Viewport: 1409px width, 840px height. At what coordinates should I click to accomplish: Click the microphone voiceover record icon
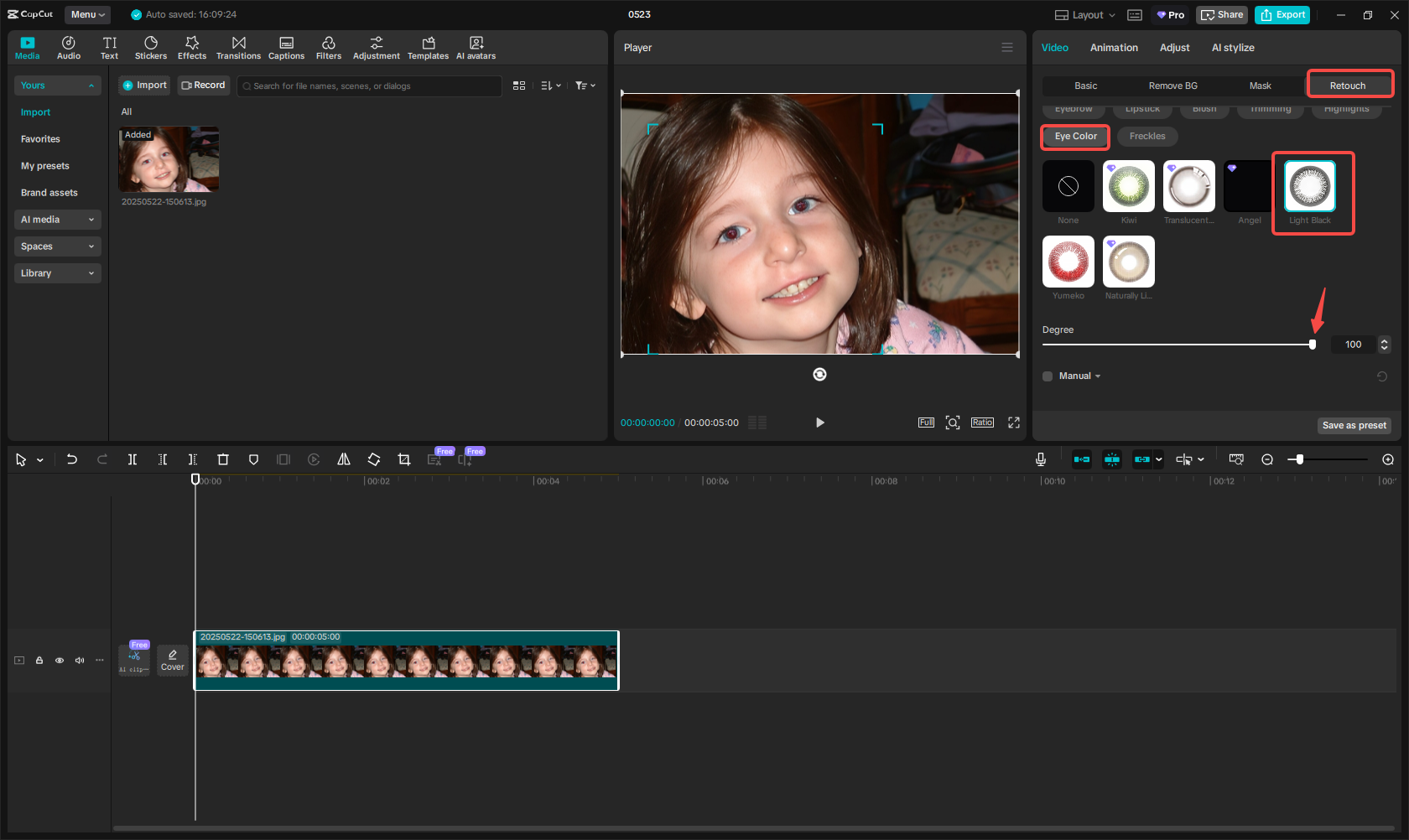point(1040,459)
